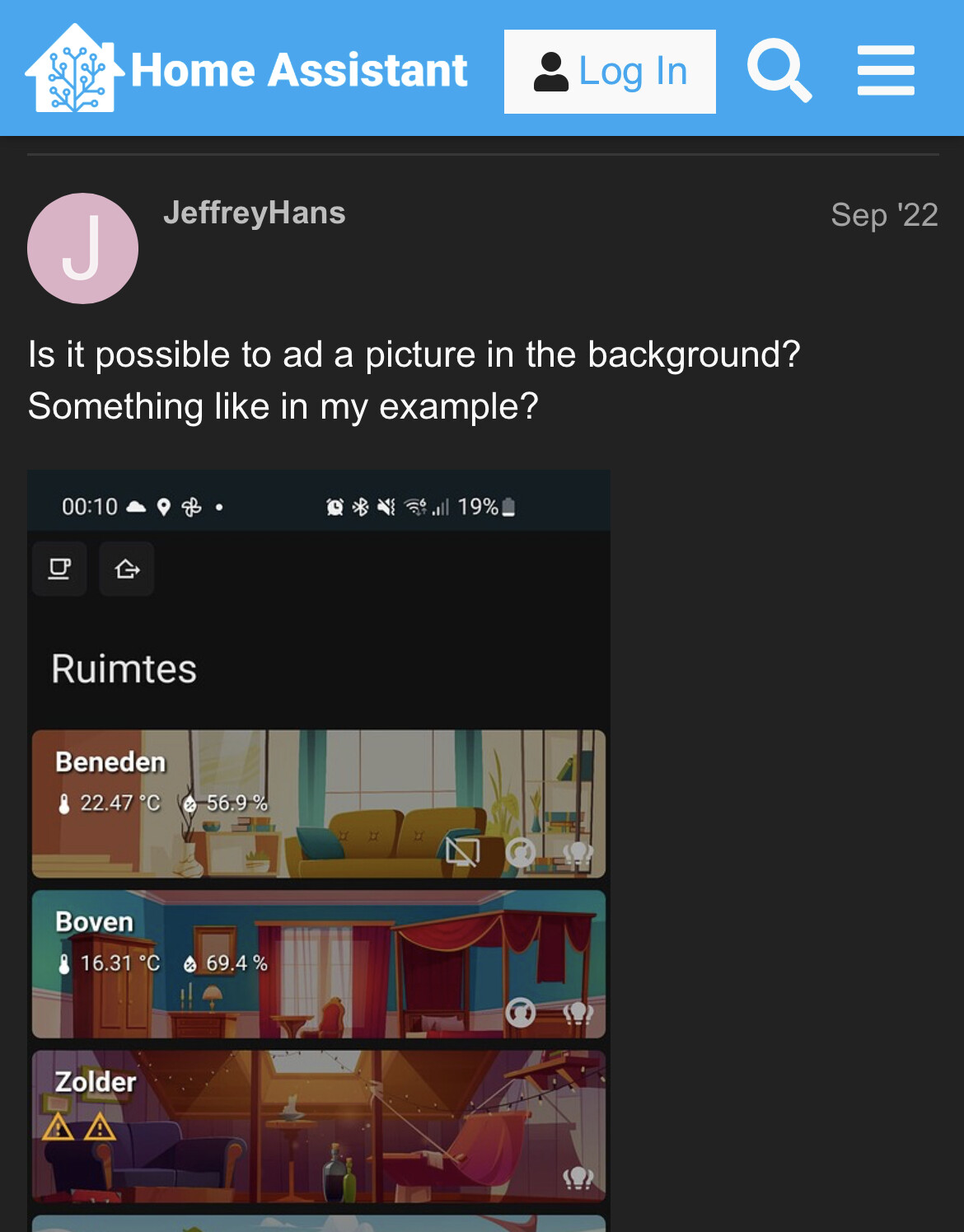Screen dimensions: 964x1232
Task: Open the hamburger menu
Action: click(x=886, y=71)
